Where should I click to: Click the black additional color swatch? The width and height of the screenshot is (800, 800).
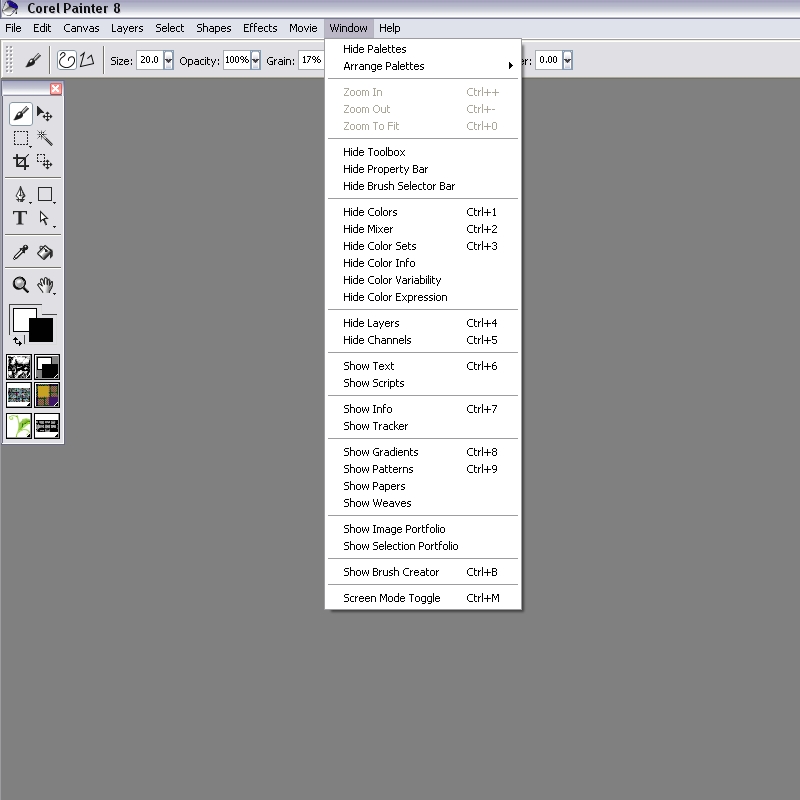(x=42, y=331)
